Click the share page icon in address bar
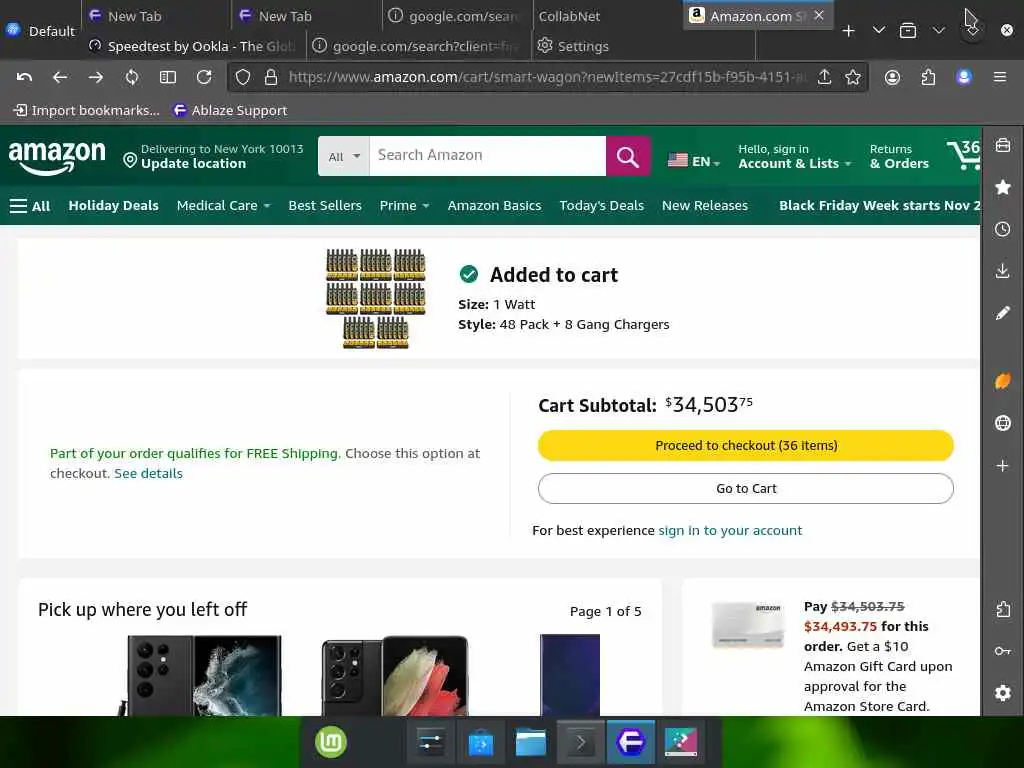 (x=824, y=77)
